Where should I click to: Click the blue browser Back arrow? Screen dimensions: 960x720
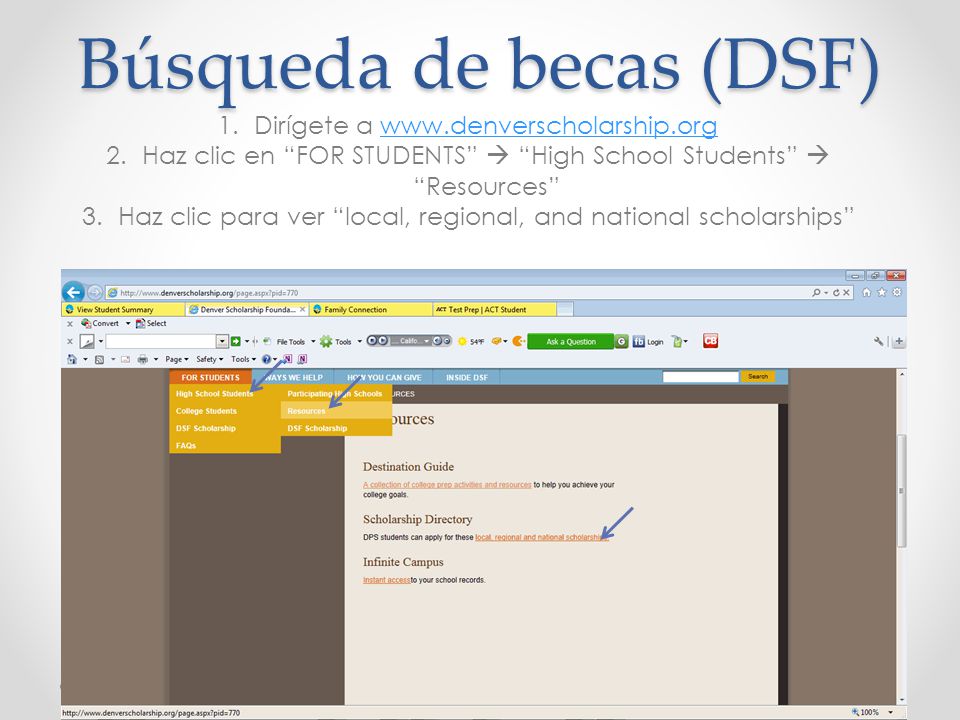pyautogui.click(x=73, y=291)
